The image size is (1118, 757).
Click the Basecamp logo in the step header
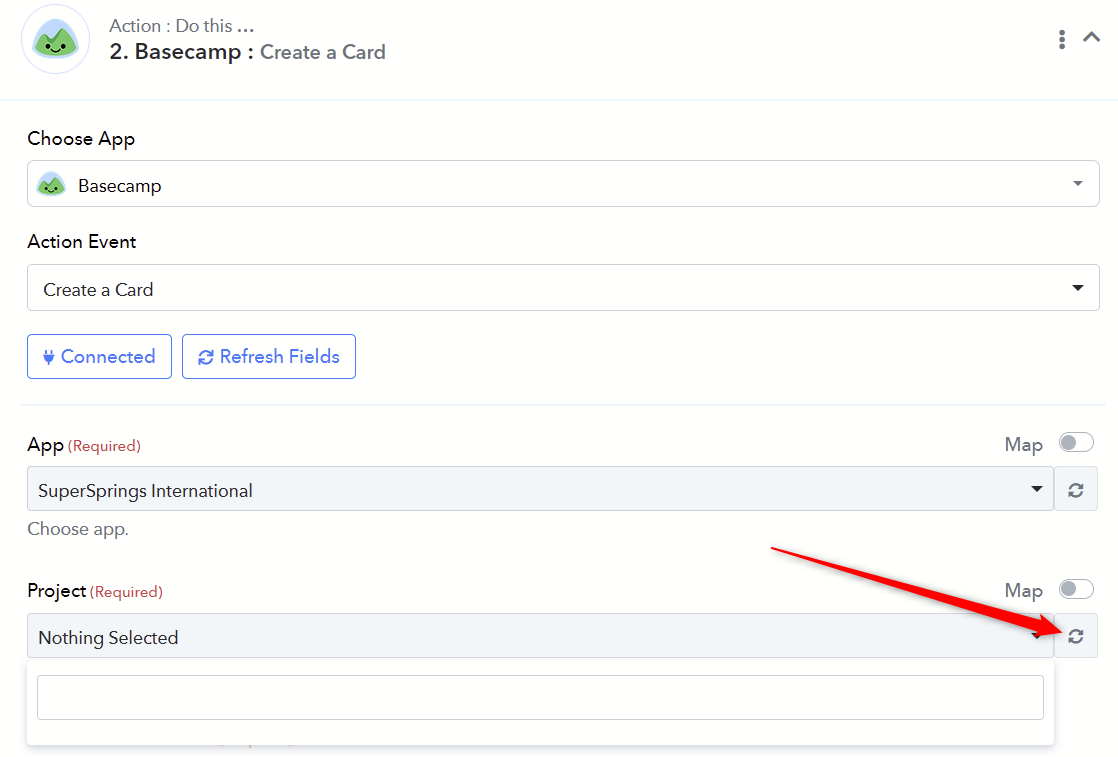click(56, 39)
